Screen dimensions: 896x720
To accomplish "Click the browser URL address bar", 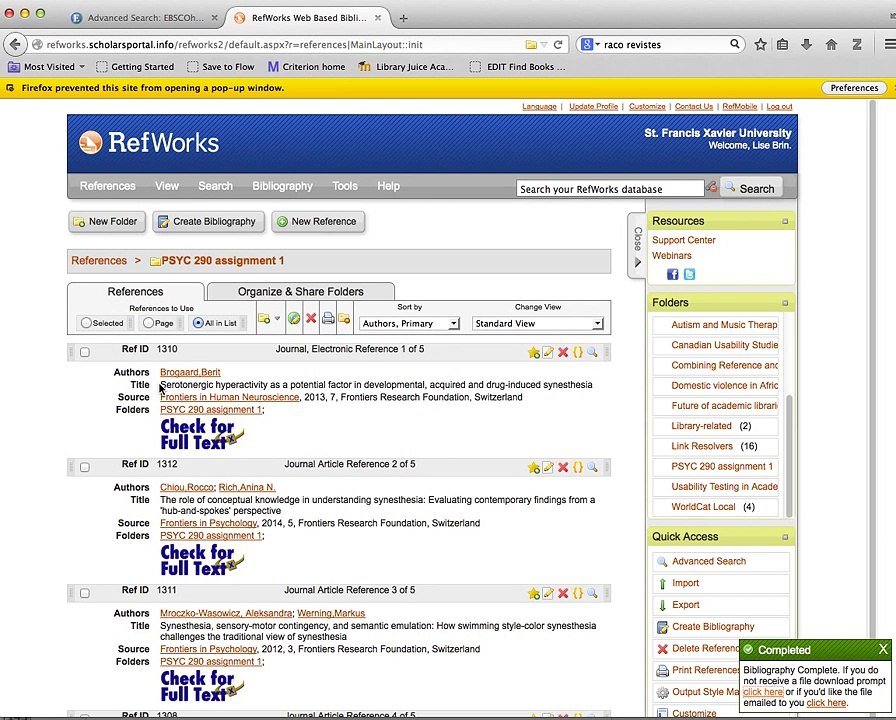I will [285, 45].
